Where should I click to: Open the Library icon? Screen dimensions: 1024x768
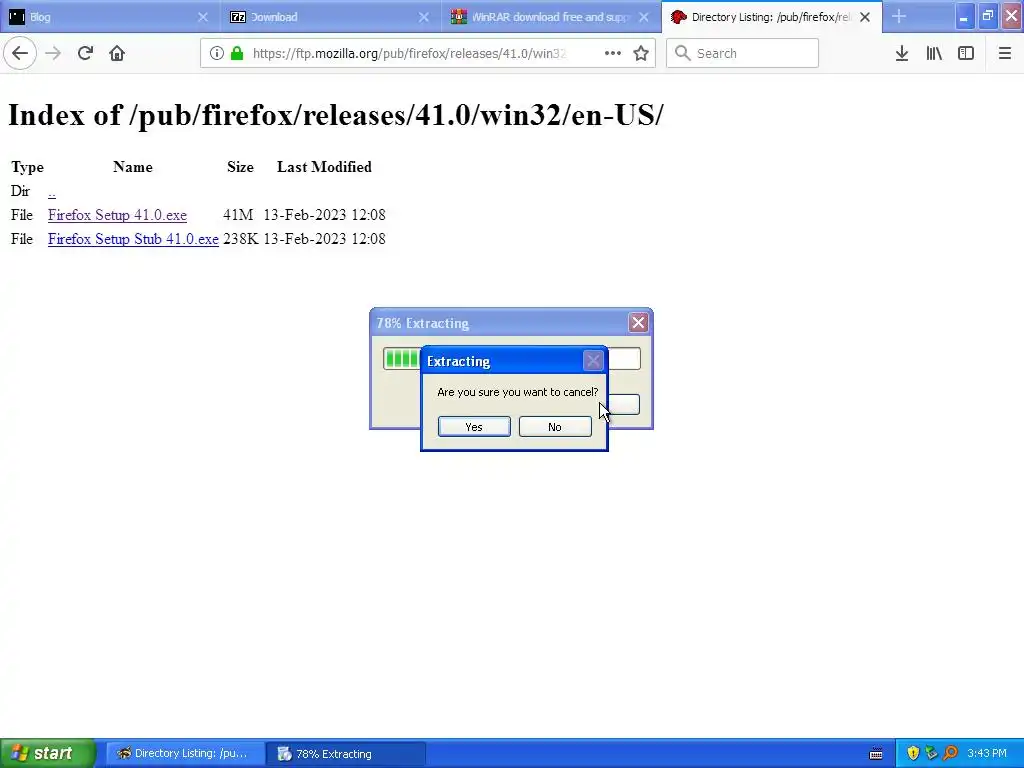coord(934,53)
